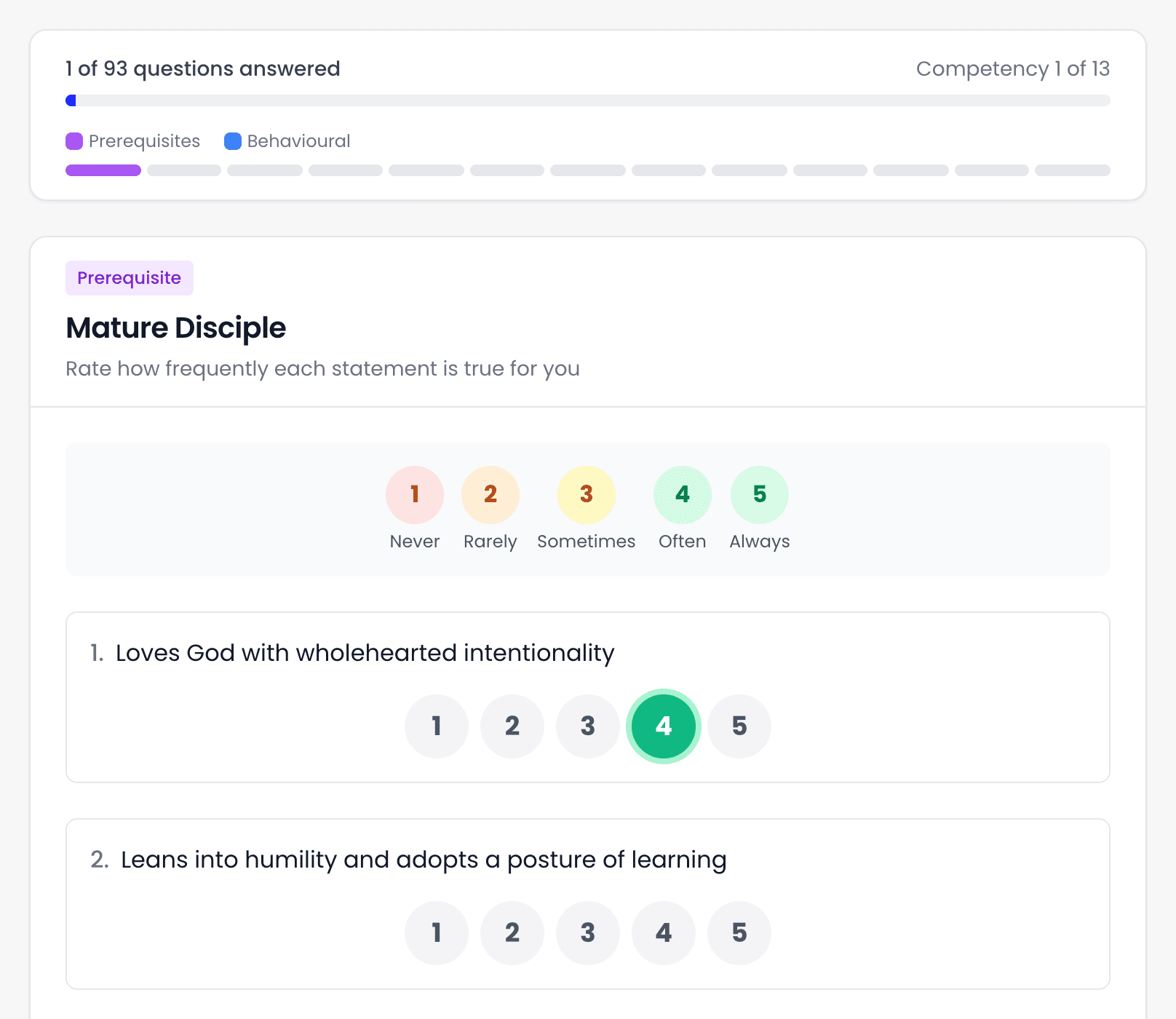1176x1019 pixels.
Task: Click the blue Behavioural legend swatch
Action: pyautogui.click(x=233, y=141)
